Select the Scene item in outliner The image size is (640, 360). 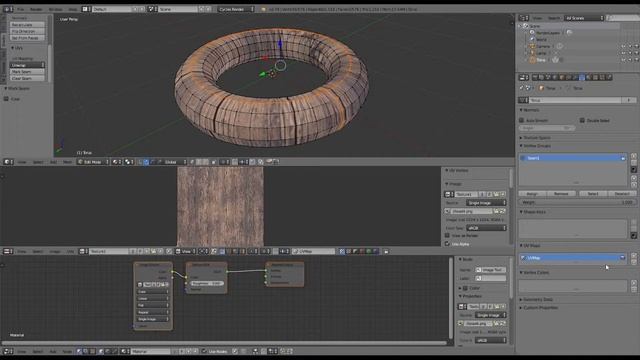tap(534, 26)
